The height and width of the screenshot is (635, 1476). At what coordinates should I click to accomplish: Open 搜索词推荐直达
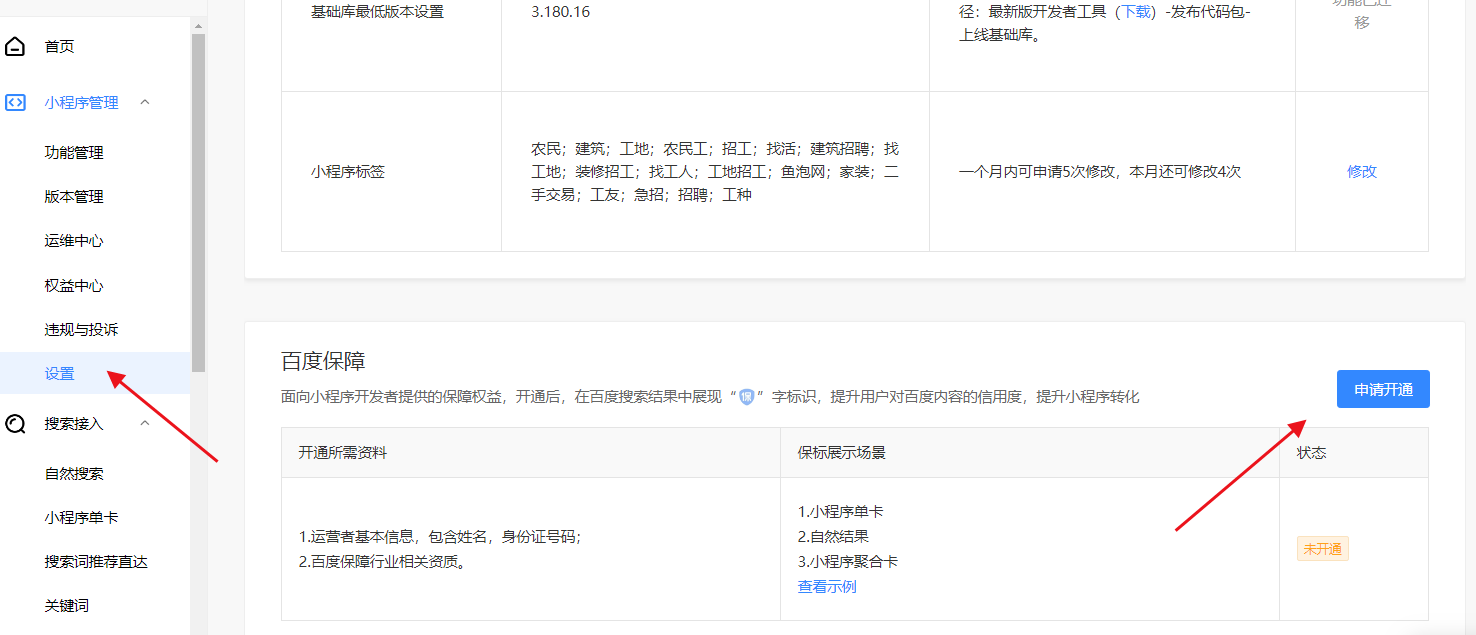[96, 562]
